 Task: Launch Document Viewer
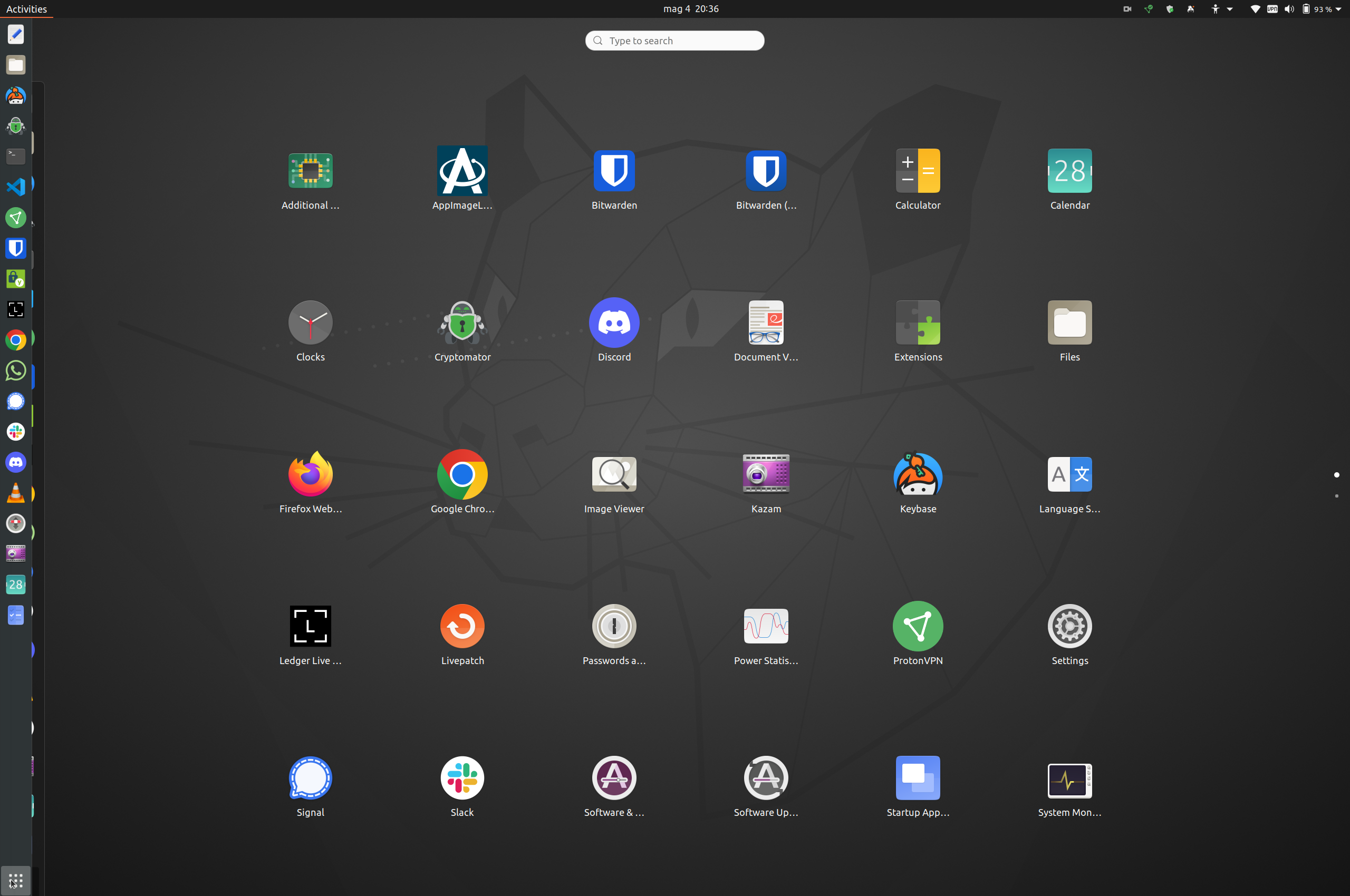click(766, 323)
